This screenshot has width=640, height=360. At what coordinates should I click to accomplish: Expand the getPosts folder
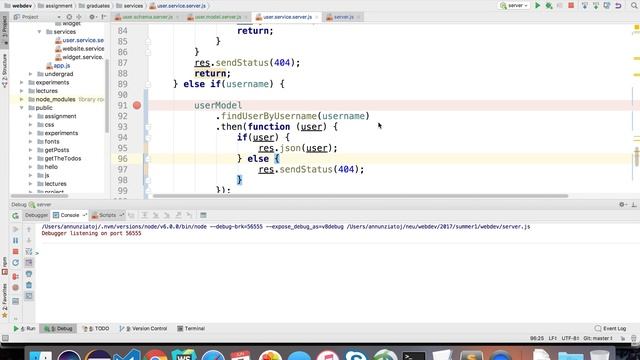pos(31,150)
